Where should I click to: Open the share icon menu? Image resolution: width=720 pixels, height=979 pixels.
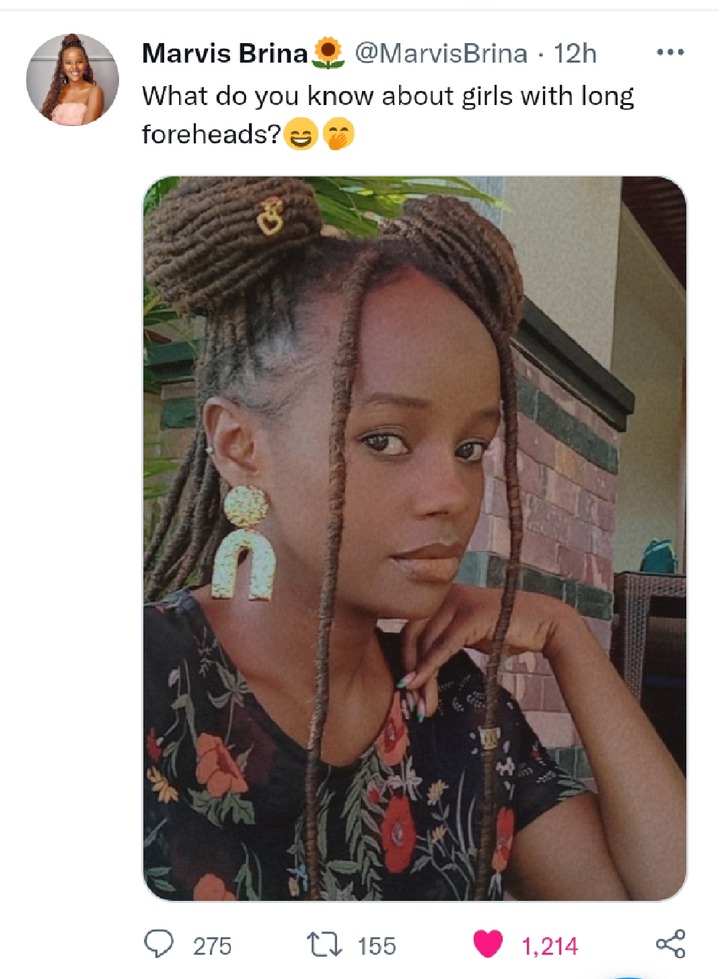pos(671,943)
